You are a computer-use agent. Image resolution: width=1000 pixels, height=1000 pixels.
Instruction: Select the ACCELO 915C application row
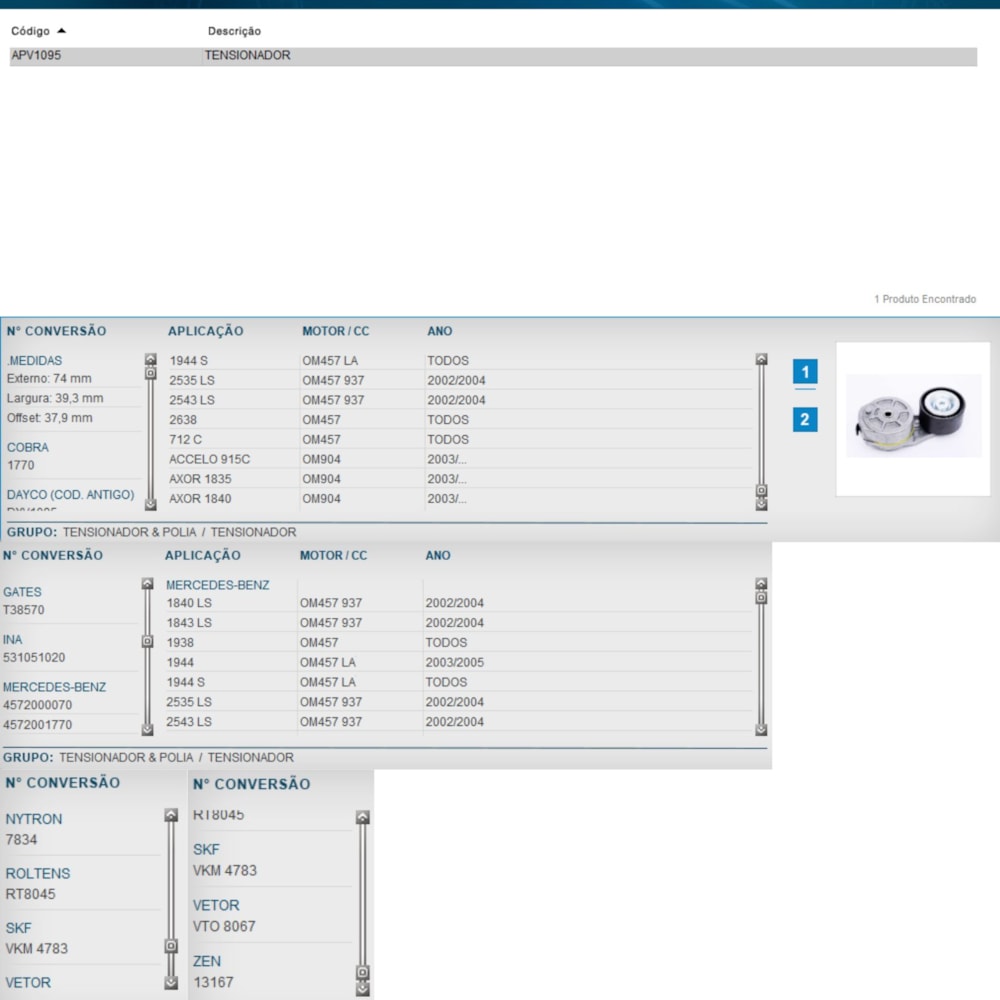click(x=459, y=459)
